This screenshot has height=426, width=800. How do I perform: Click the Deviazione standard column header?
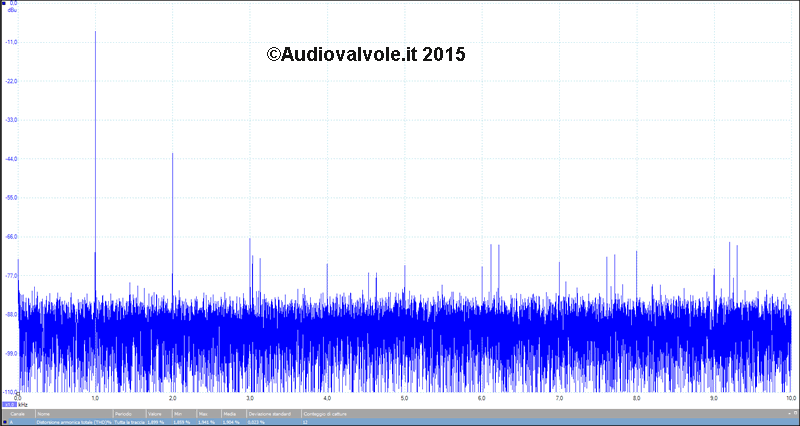273,414
